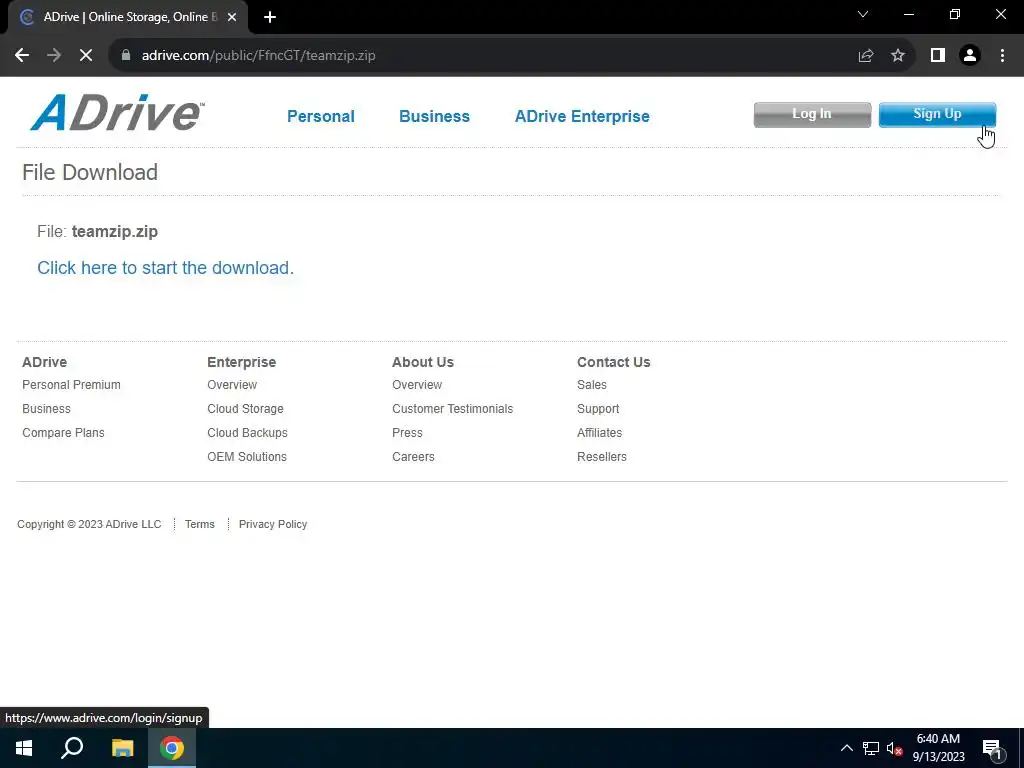Screen dimensions: 1024x768
Task: Select the File Download heading
Action: (x=90, y=172)
